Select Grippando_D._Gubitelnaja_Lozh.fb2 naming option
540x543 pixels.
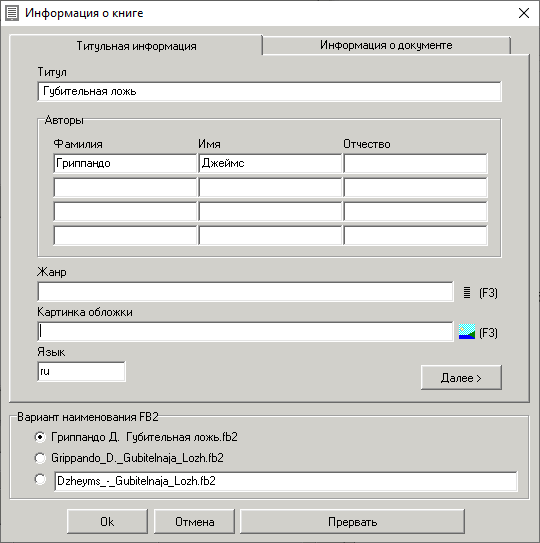click(x=40, y=458)
